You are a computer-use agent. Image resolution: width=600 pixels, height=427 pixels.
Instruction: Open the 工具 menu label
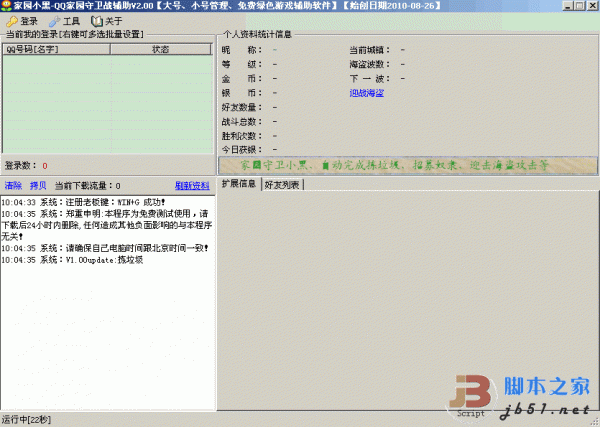point(72,21)
